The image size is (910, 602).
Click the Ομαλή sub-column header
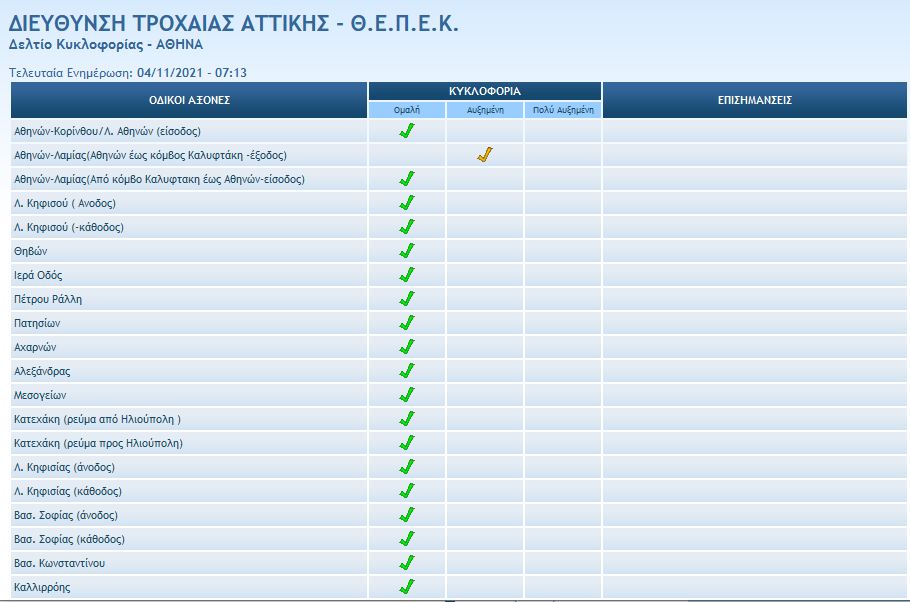tap(406, 110)
